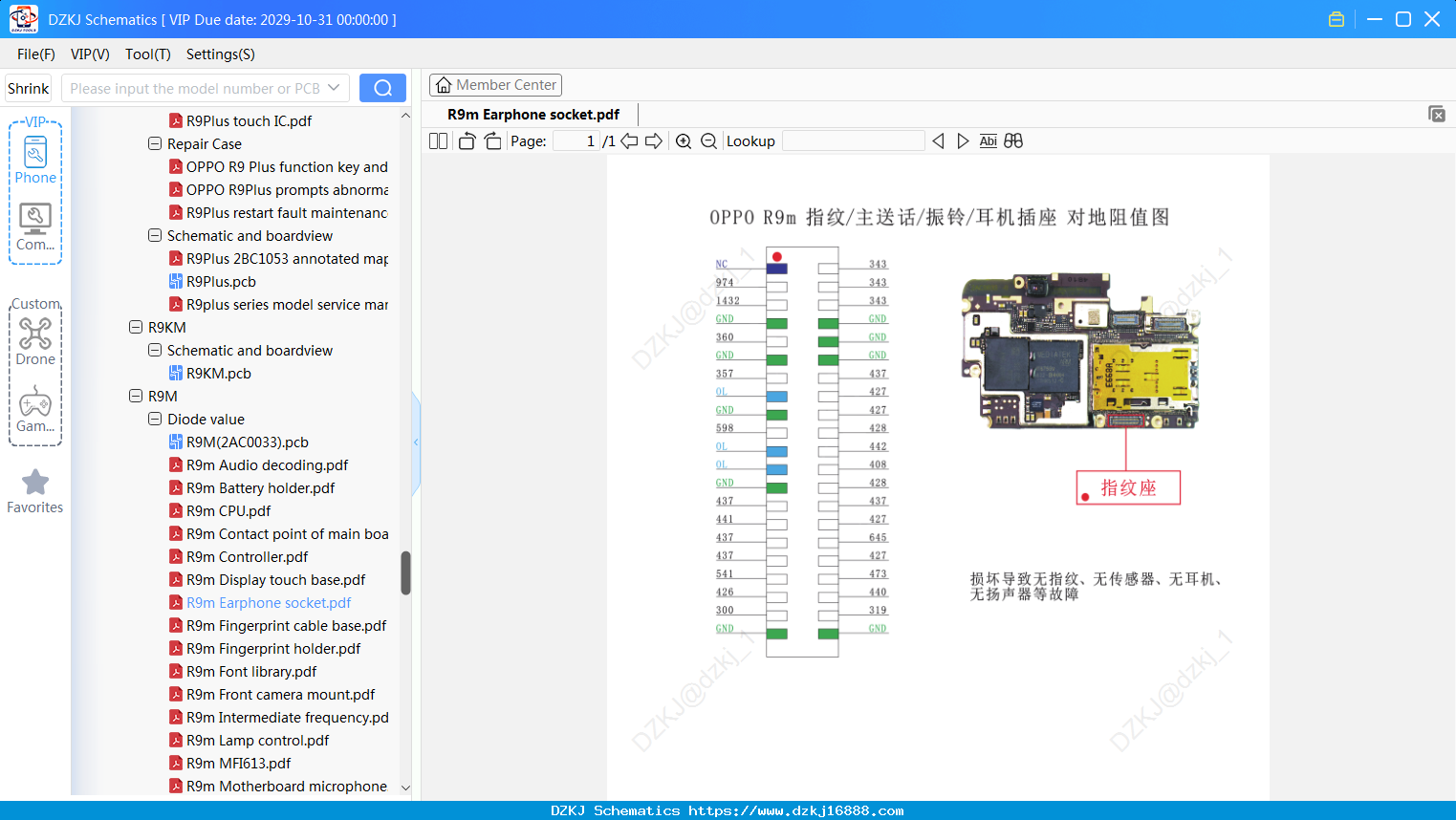Viewport: 1456px width, 820px height.
Task: Open R9m Front camera mount.pdf
Action: 280,695
